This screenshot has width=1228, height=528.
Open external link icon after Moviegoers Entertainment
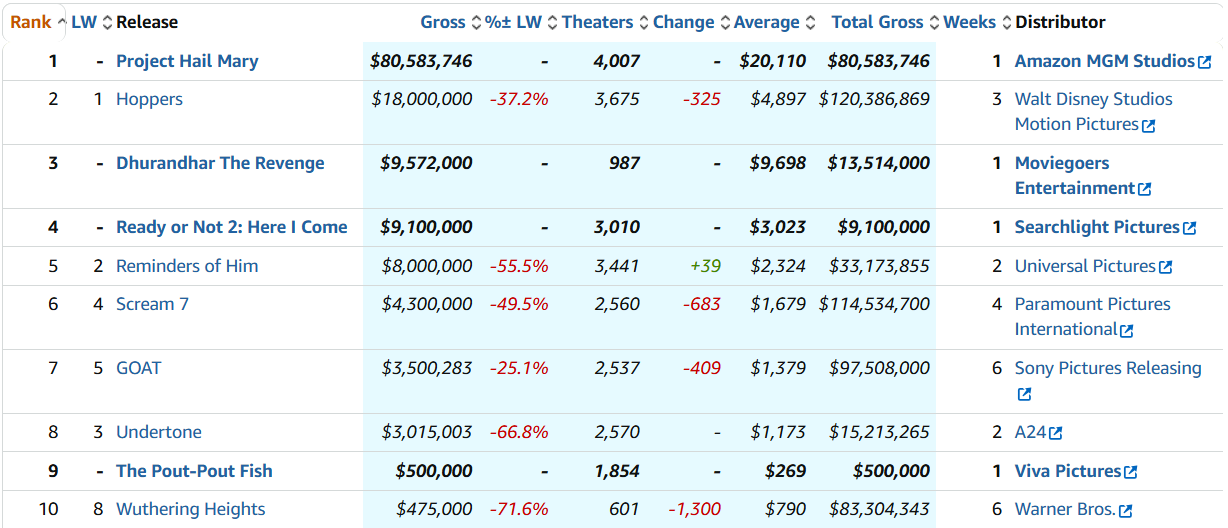click(1144, 189)
